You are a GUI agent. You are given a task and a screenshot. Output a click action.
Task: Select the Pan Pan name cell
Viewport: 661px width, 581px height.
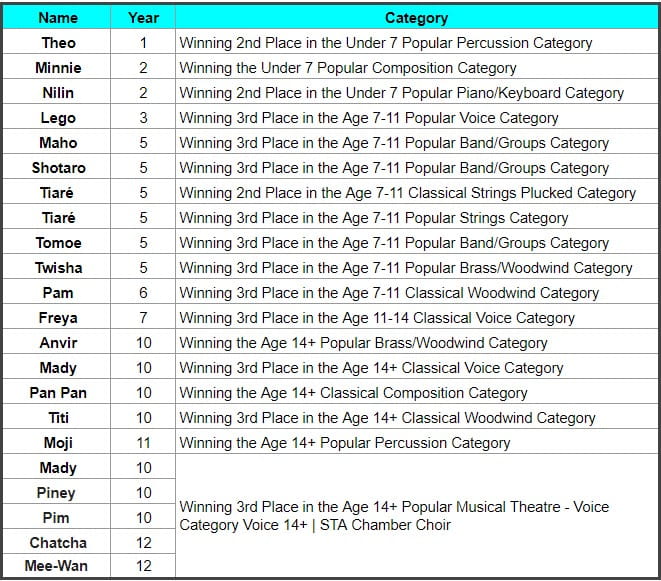pos(58,393)
